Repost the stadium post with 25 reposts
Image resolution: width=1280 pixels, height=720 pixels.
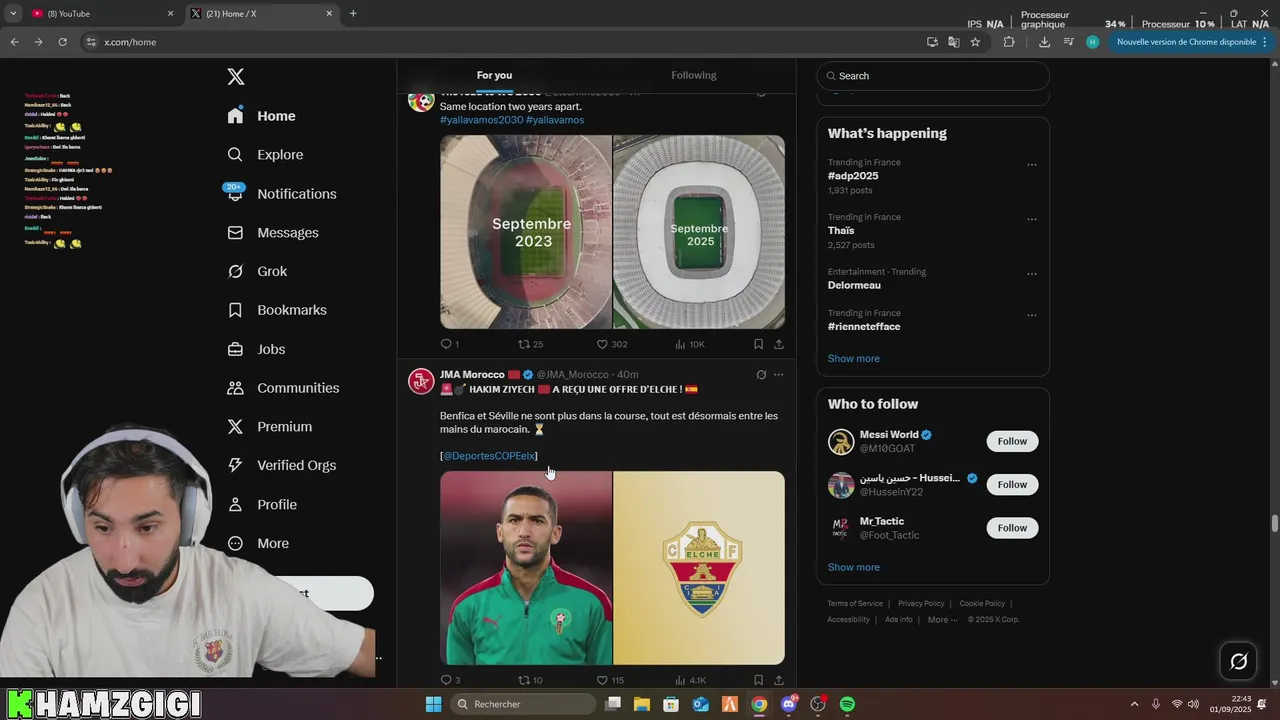pos(530,344)
